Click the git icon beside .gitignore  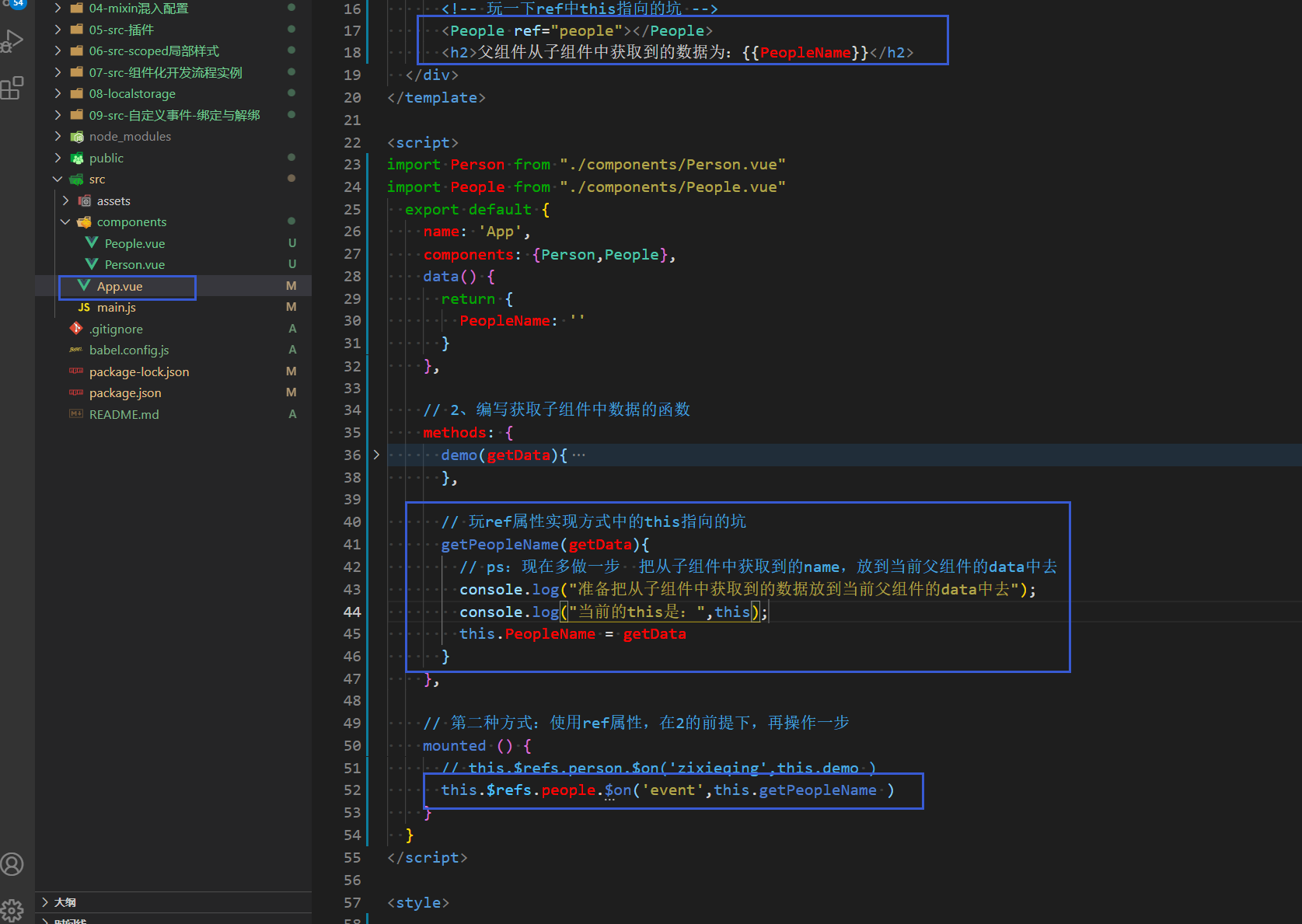76,328
